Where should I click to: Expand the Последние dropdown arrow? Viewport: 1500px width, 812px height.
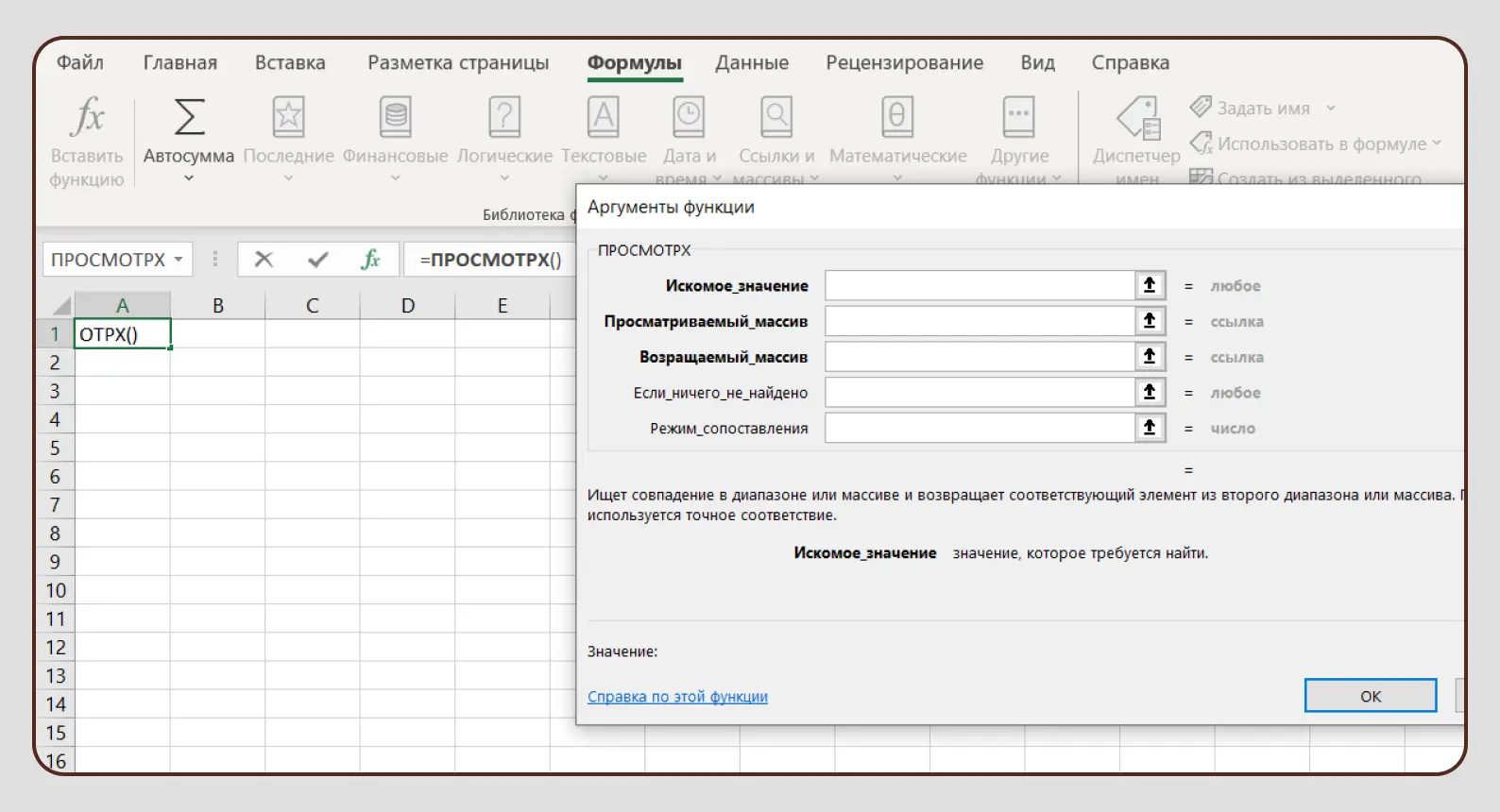(x=288, y=178)
